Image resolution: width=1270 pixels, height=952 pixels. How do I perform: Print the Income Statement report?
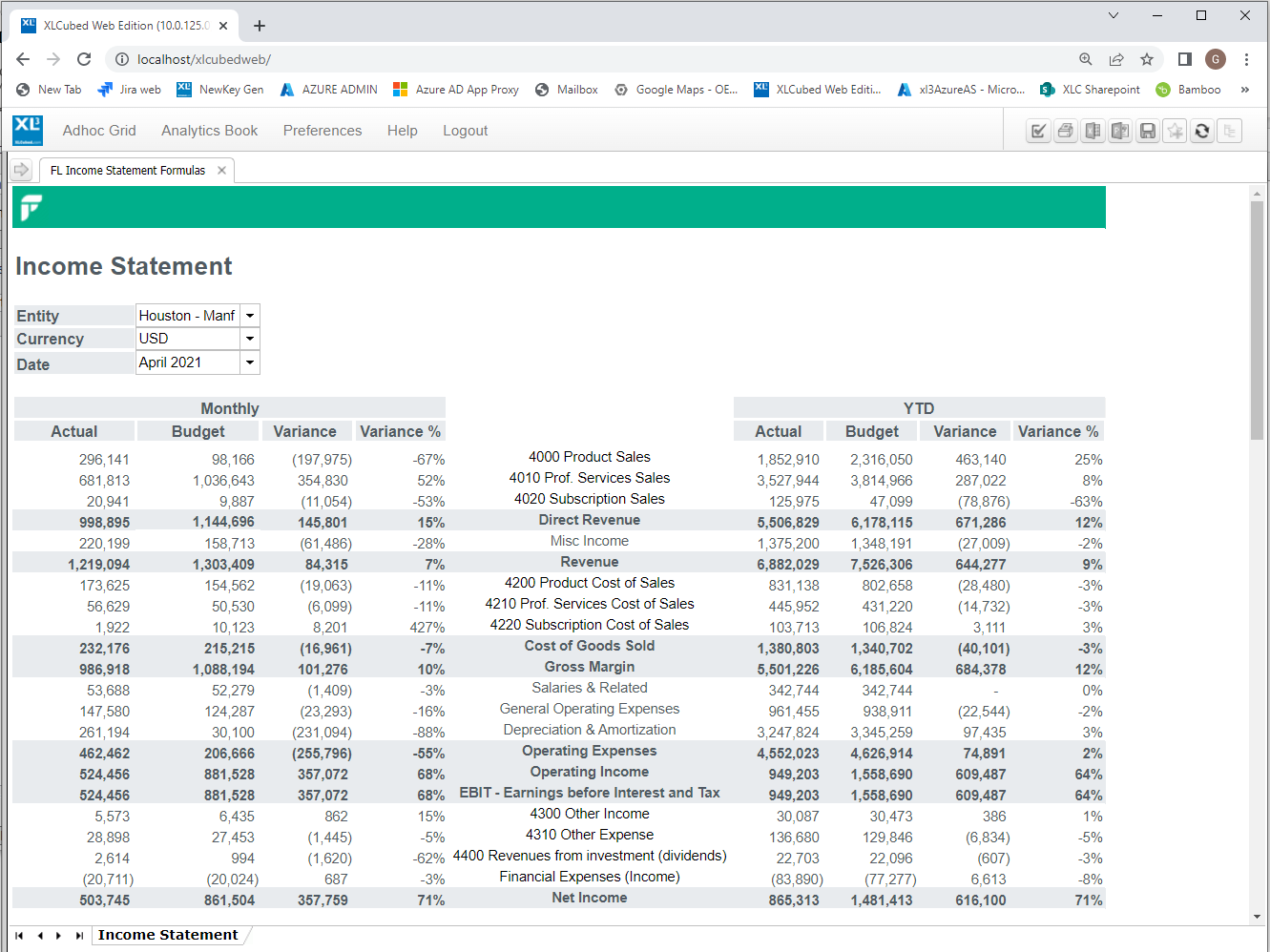tap(1065, 131)
